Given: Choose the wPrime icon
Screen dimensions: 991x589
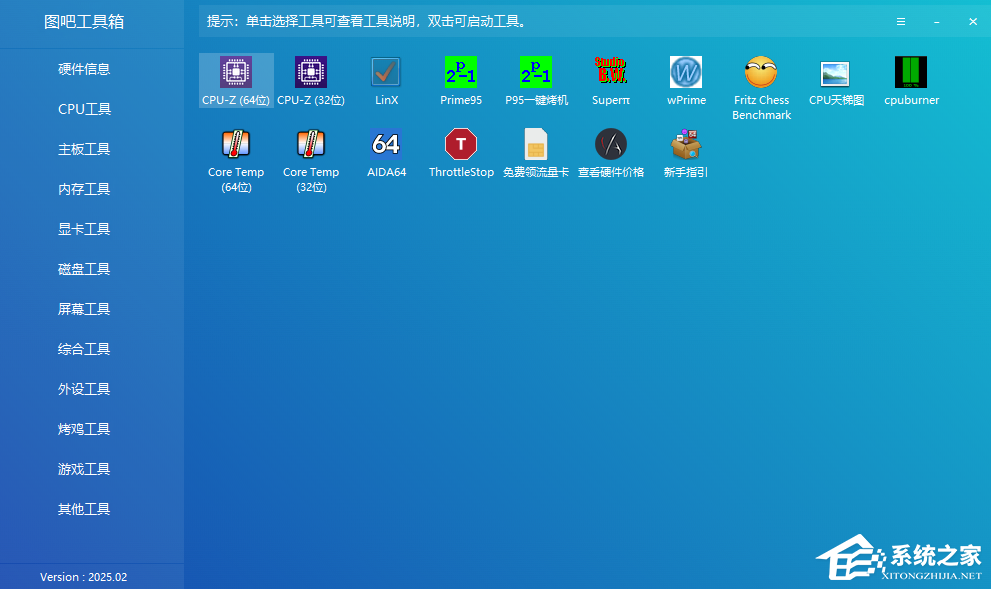Looking at the screenshot, I should coord(686,73).
